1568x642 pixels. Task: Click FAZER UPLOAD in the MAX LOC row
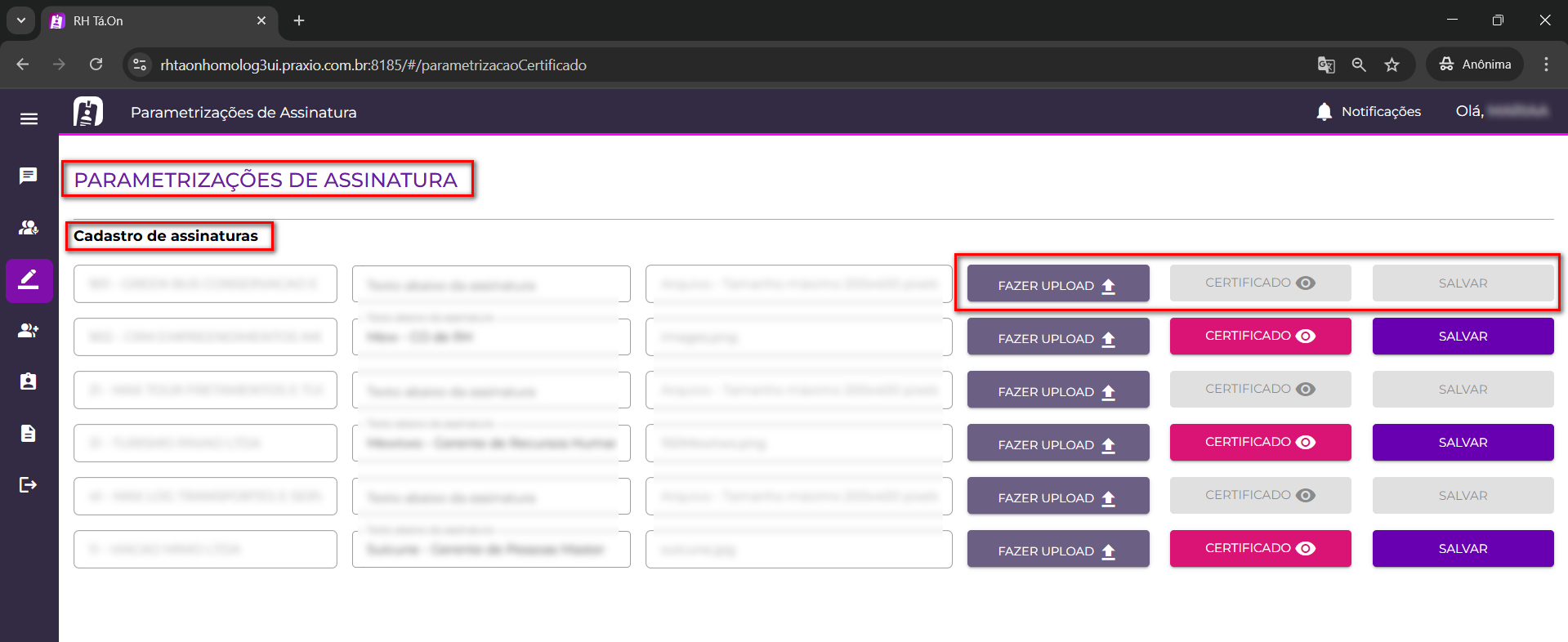(1058, 497)
